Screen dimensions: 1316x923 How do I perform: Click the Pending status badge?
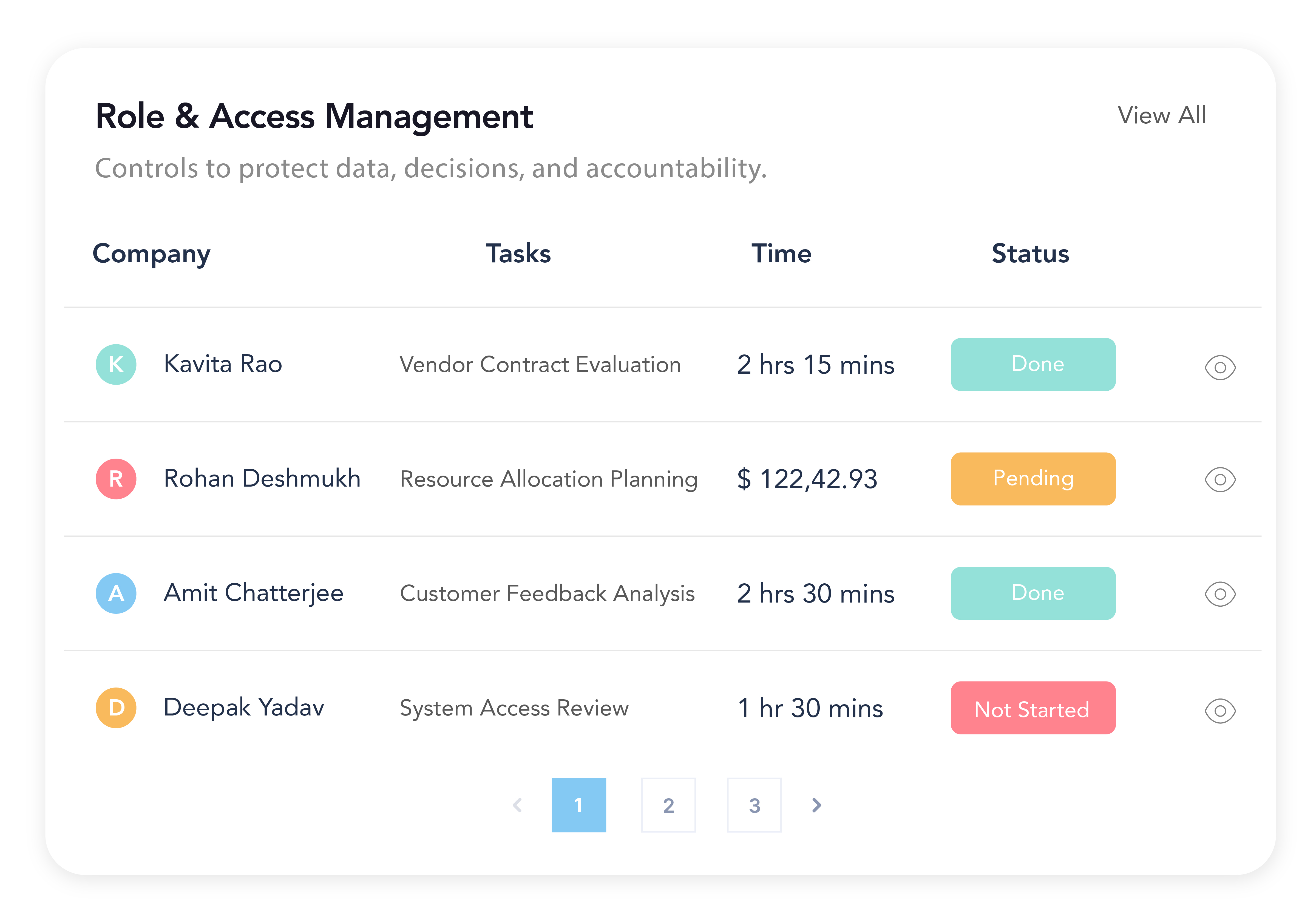pos(1033,479)
